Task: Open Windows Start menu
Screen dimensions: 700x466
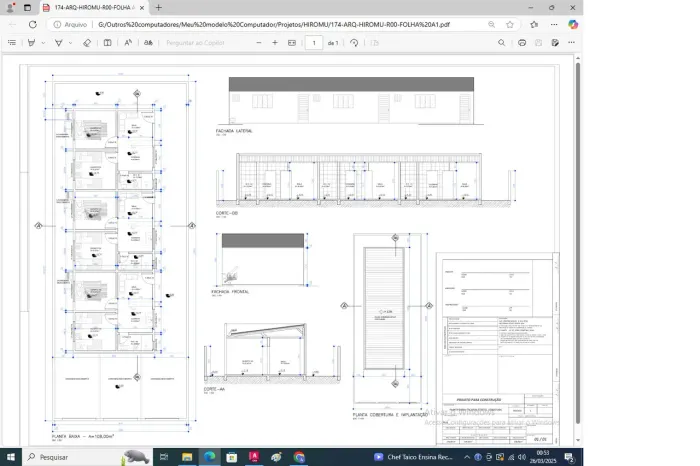Action: (x=11, y=457)
